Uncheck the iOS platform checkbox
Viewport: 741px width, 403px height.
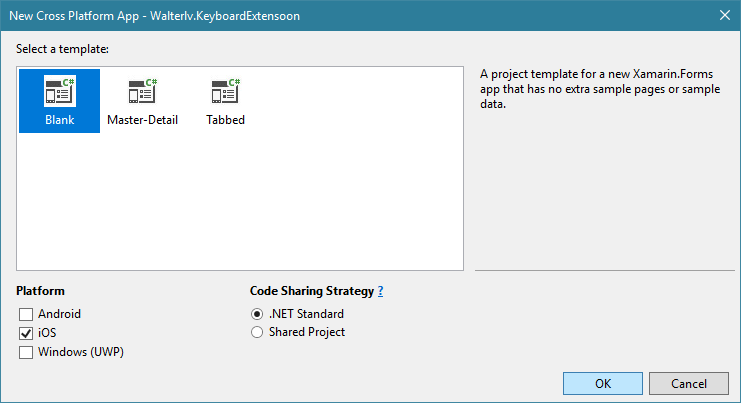(26, 333)
